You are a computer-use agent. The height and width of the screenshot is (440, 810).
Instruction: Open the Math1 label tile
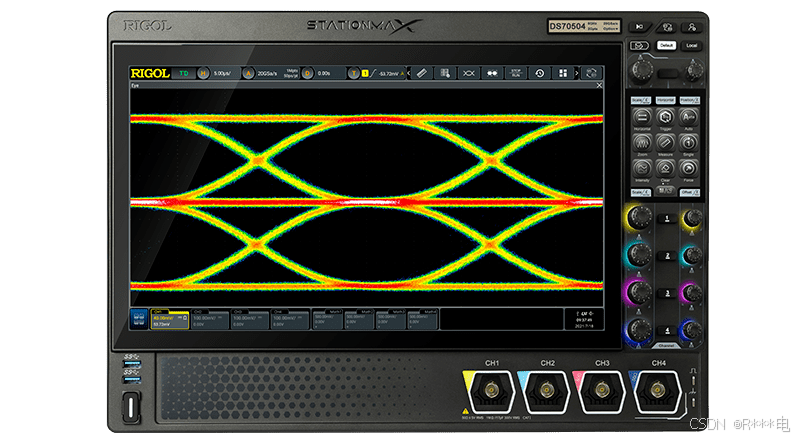click(x=328, y=319)
